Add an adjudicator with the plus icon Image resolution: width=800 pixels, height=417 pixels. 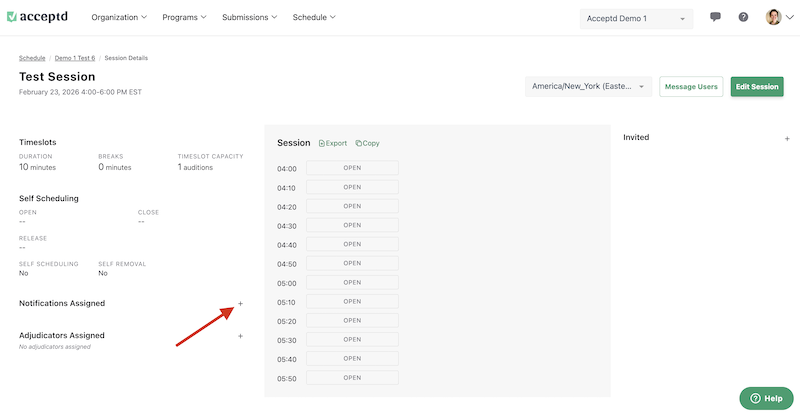pos(240,336)
